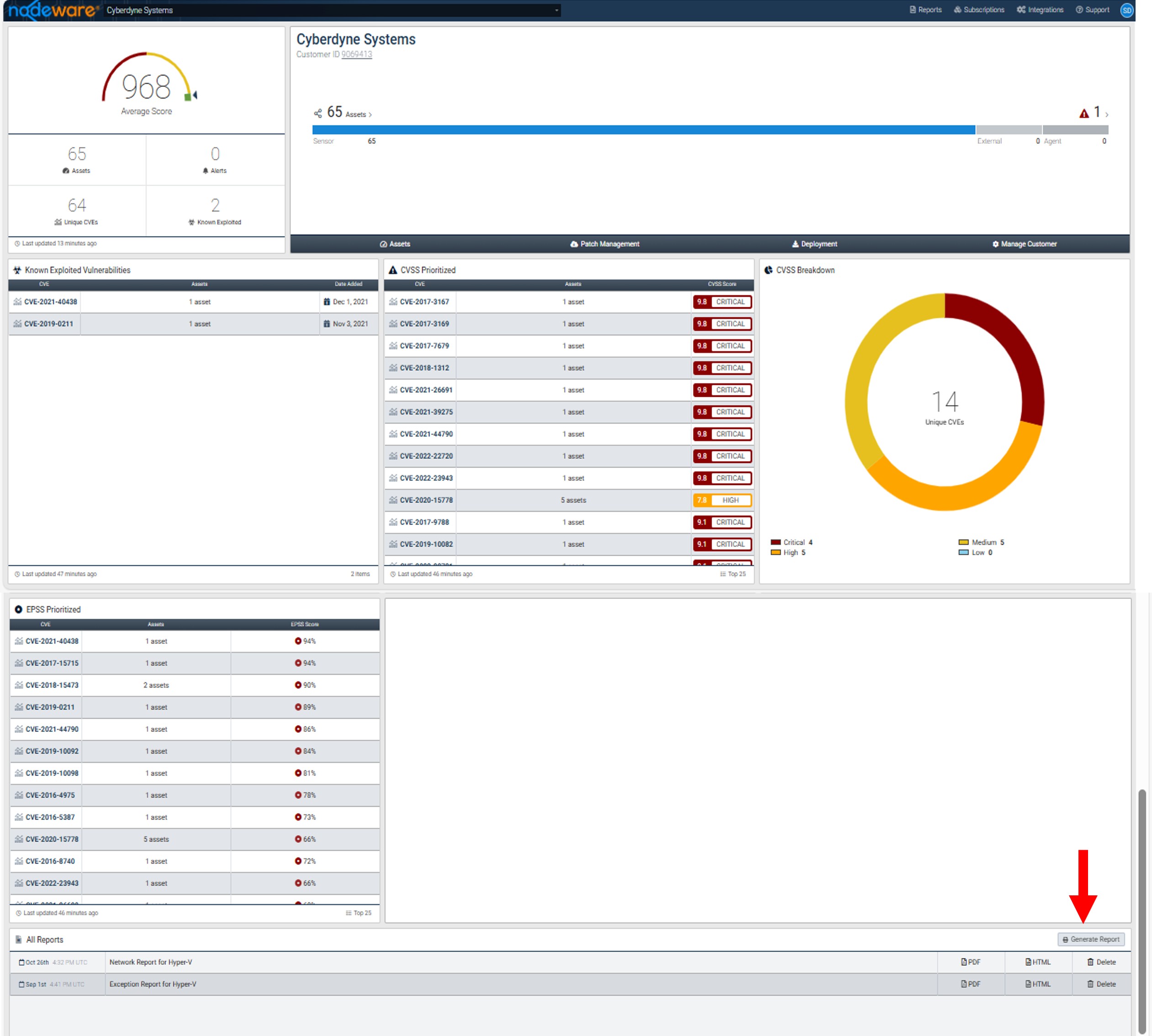Open CVE-2021-39275 in CVSS Prioritized
Image resolution: width=1152 pixels, height=1036 pixels.
[x=427, y=412]
